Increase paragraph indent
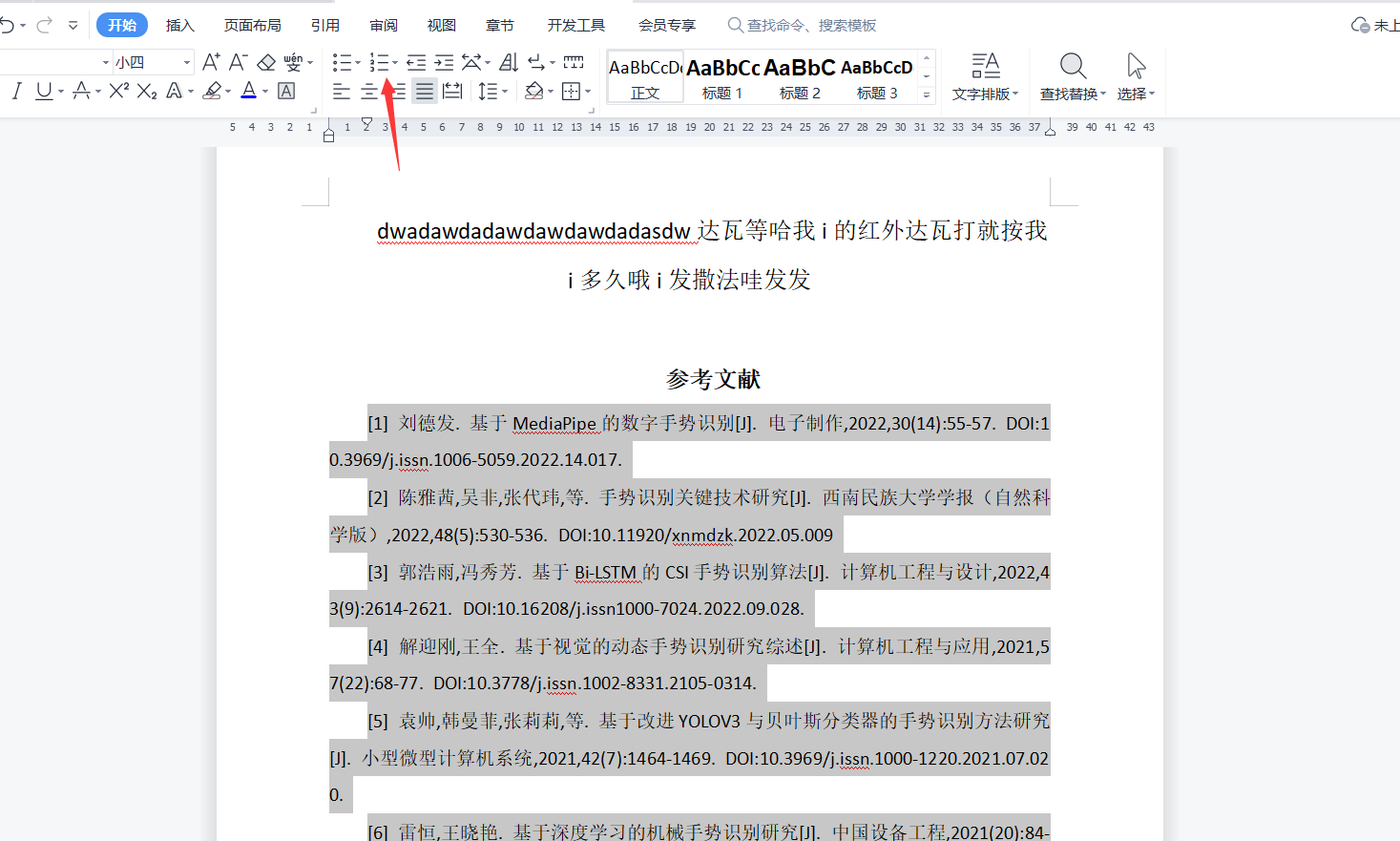The image size is (1400, 841). click(x=444, y=62)
